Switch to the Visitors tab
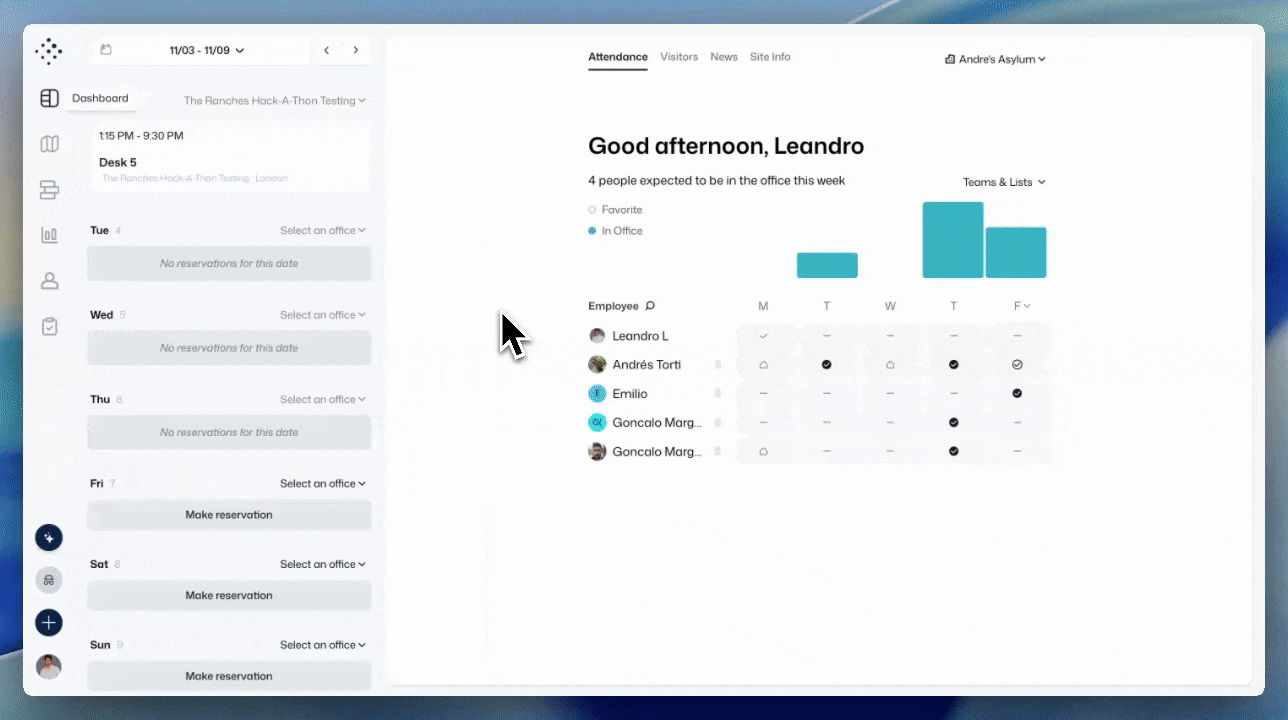Screen dimensions: 1288x720 679,57
